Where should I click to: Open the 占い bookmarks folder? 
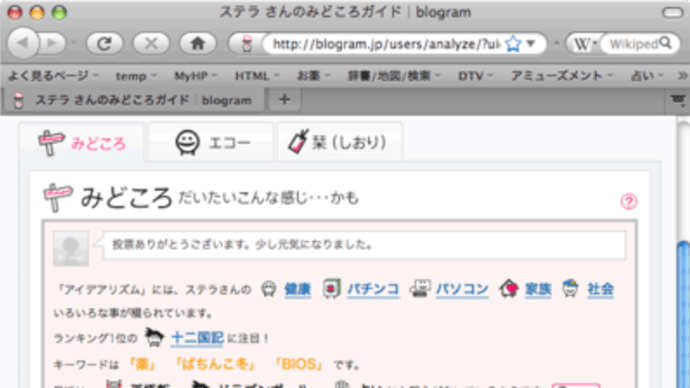click(x=647, y=76)
